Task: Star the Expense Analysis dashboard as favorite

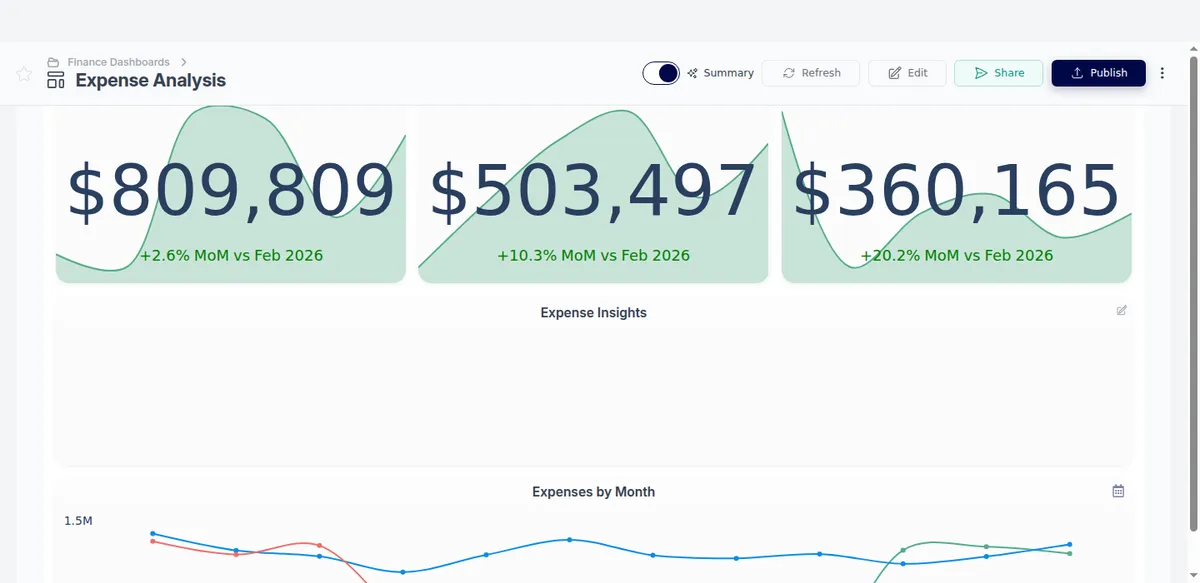Action: pyautogui.click(x=24, y=74)
